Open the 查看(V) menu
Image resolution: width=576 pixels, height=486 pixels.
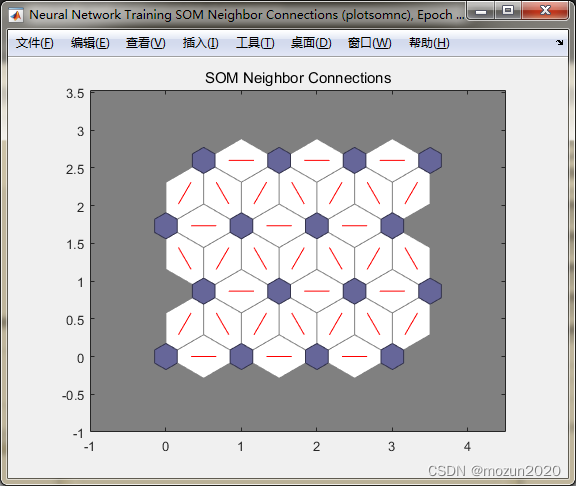pyautogui.click(x=145, y=43)
